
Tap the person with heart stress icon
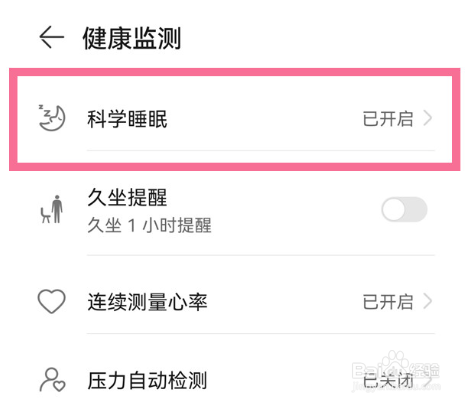[x=52, y=380]
